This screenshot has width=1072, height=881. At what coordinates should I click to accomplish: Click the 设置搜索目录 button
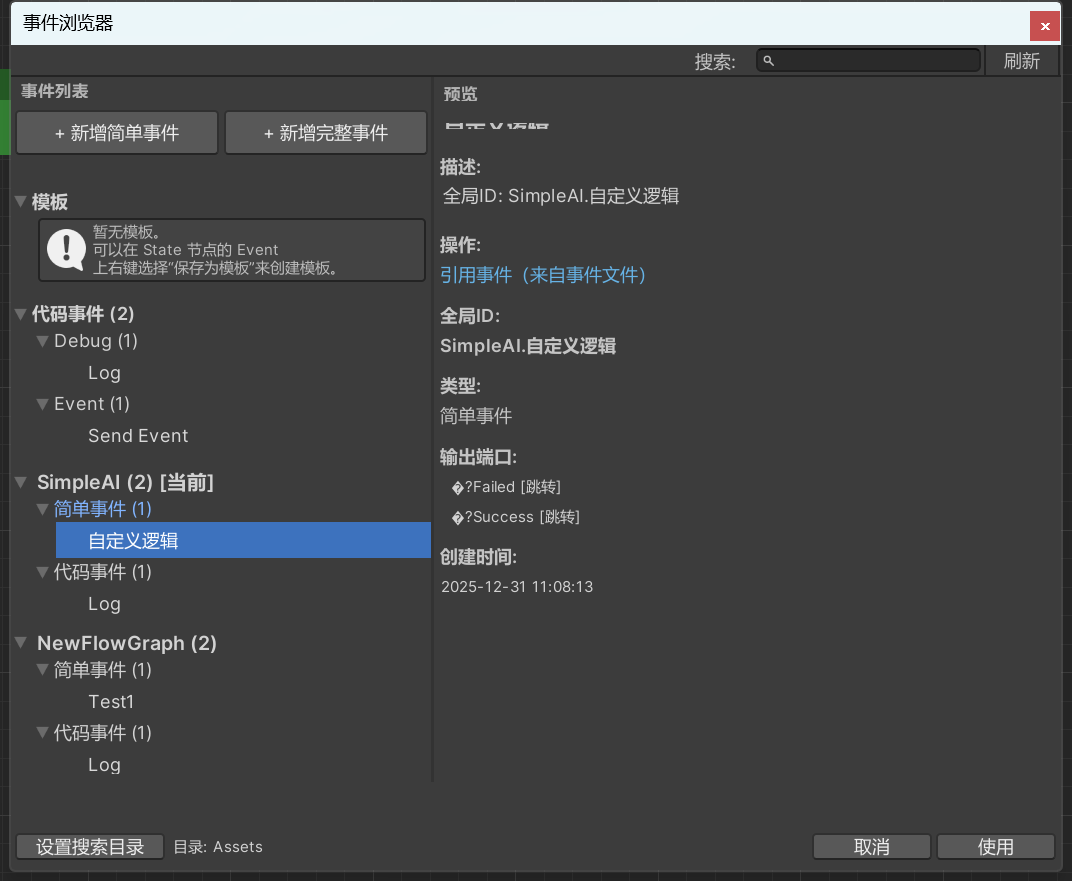[x=90, y=847]
